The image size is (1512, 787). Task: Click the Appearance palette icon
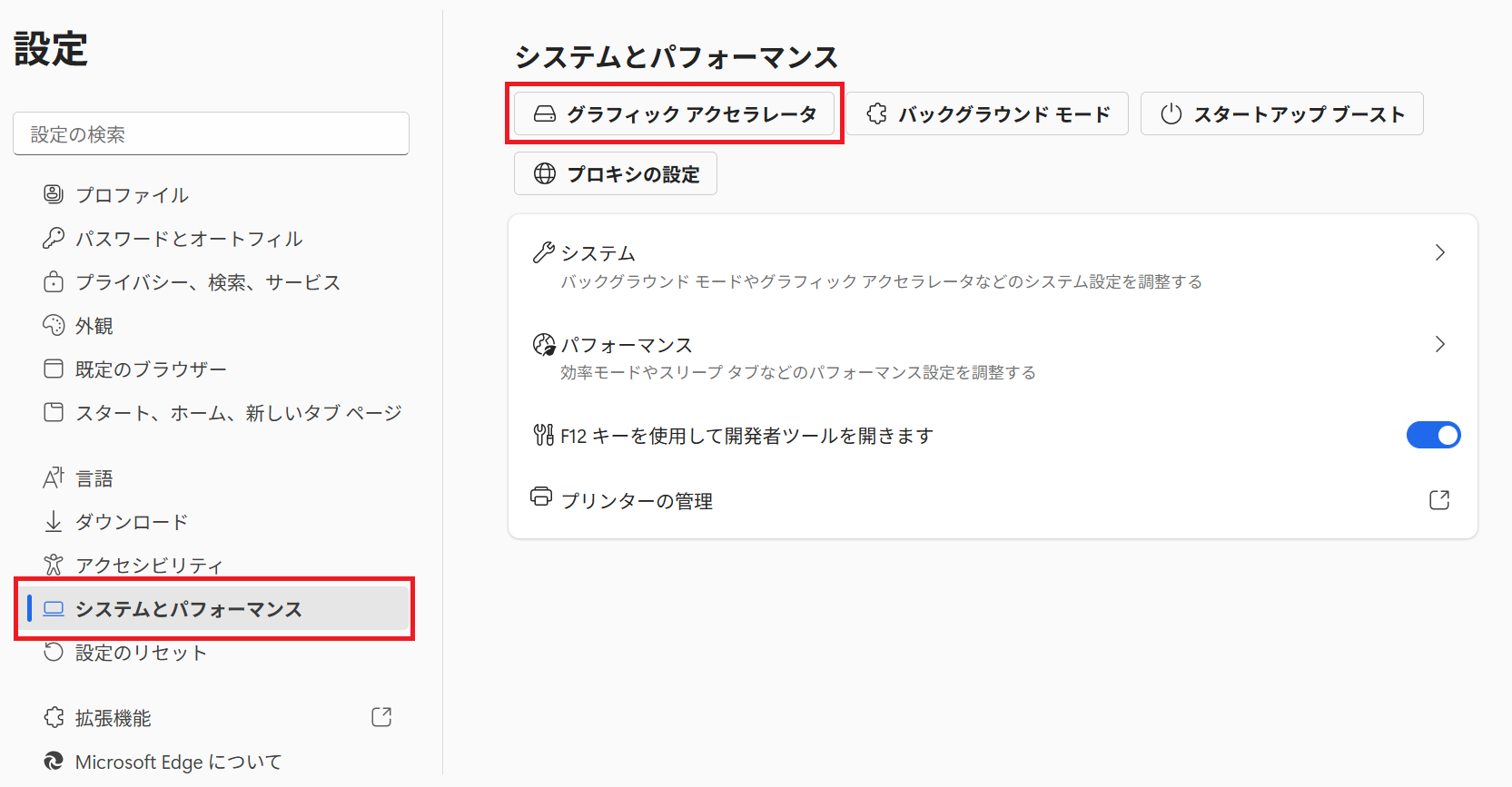coord(54,325)
